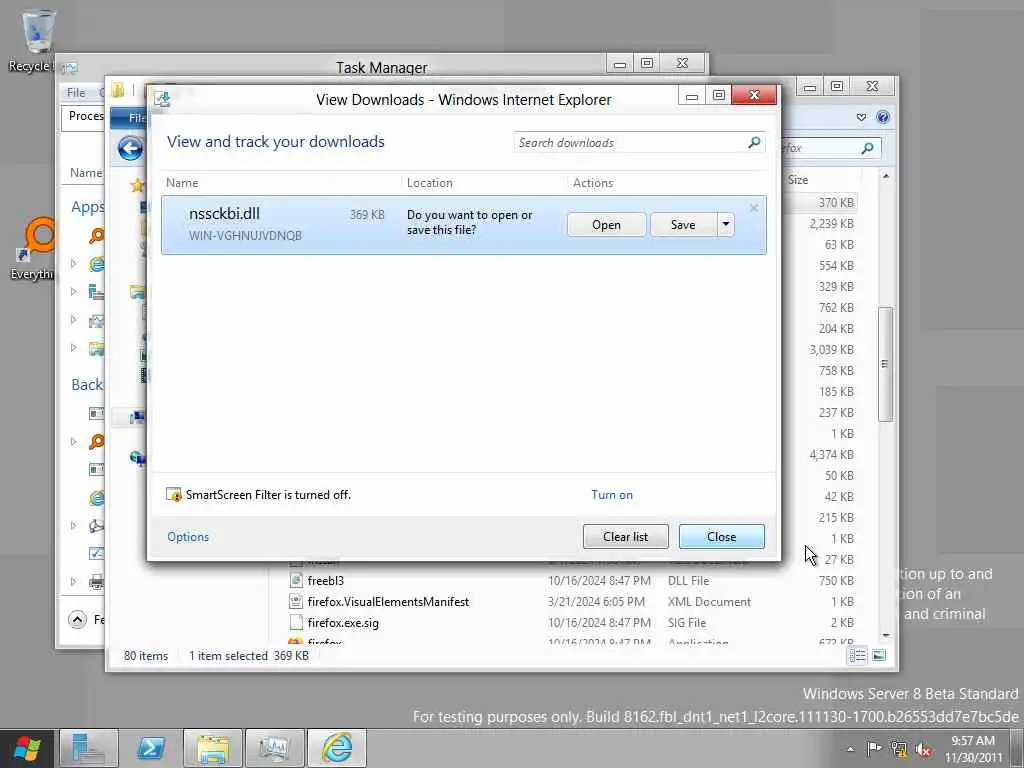Click the Location column header
The width and height of the screenshot is (1024, 768).
[x=430, y=183]
